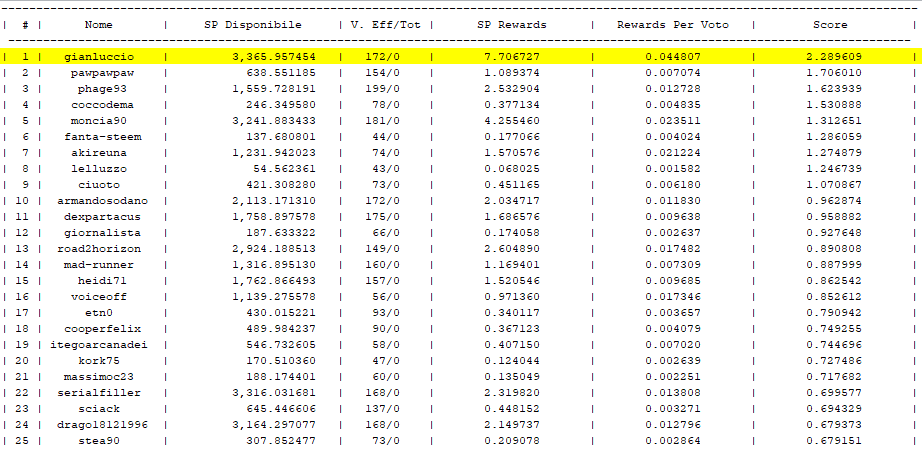
Task: Select the name 'coccodema'
Action: pos(102,105)
